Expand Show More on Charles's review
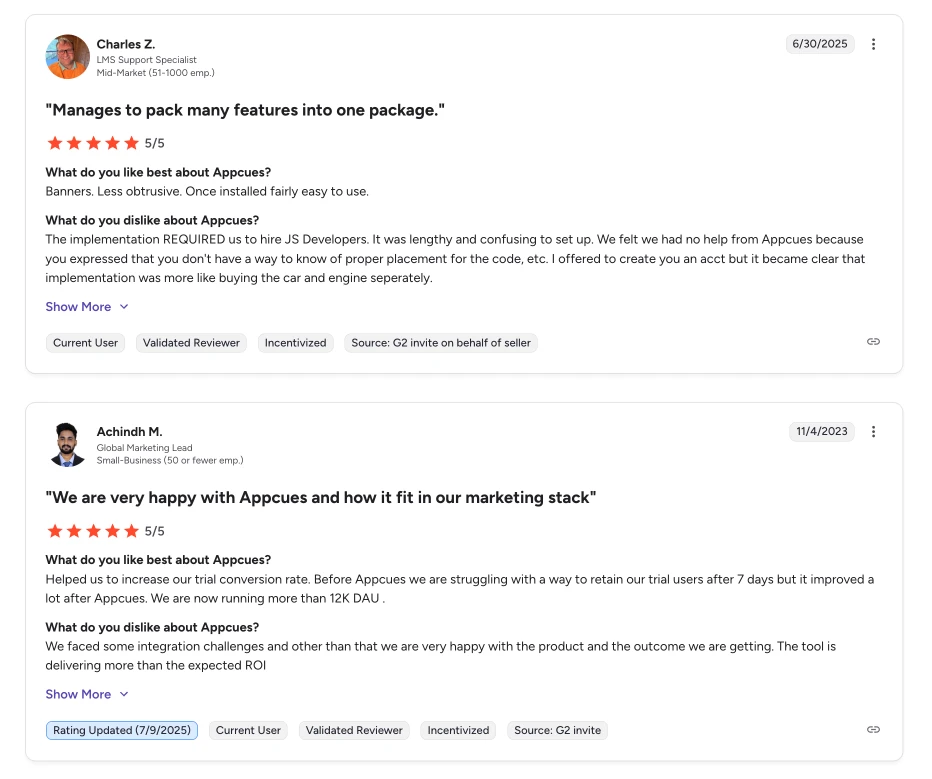 click(x=77, y=306)
